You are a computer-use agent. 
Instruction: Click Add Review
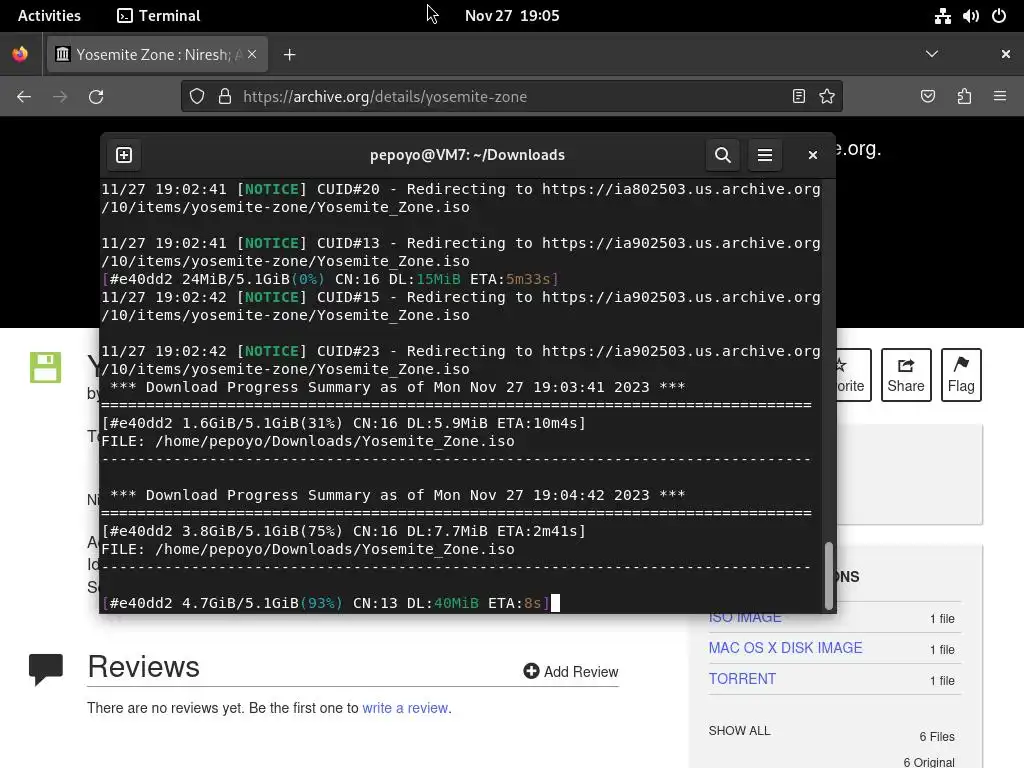click(x=571, y=671)
